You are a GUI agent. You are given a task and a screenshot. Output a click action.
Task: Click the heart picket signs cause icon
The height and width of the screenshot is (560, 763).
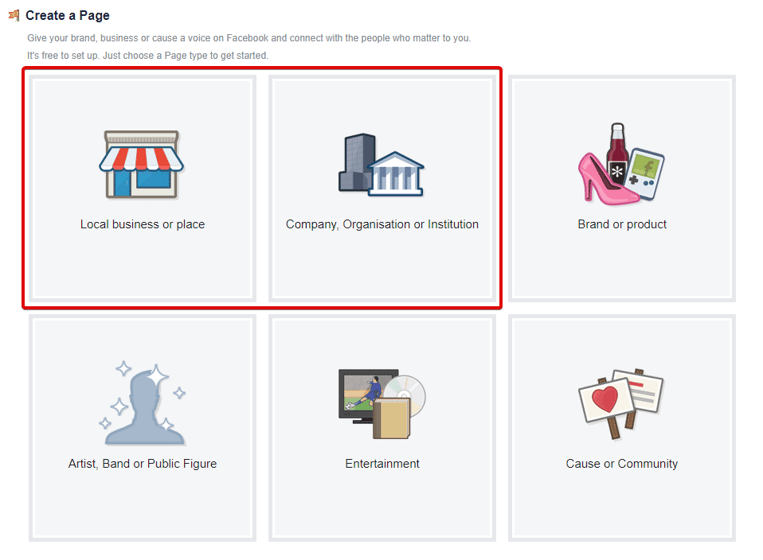(621, 404)
